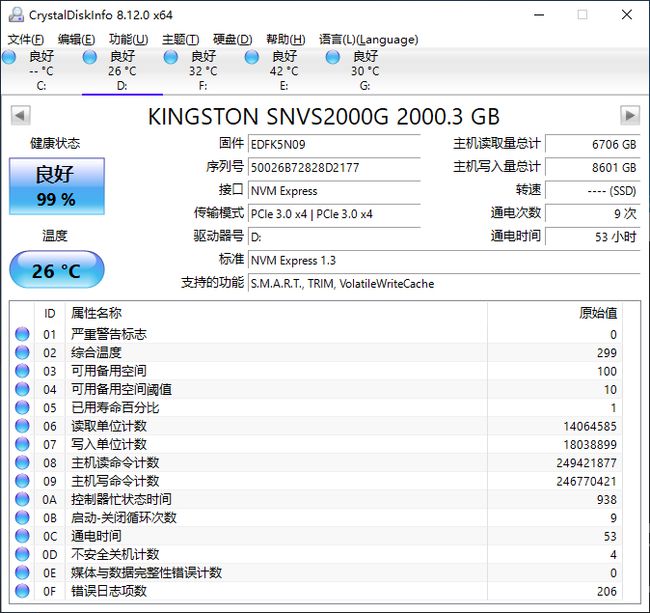This screenshot has height=613, width=650.
Task: Click status orb for attribute 0E 媒体与数据完整性错误计数
Action: pyautogui.click(x=22, y=572)
